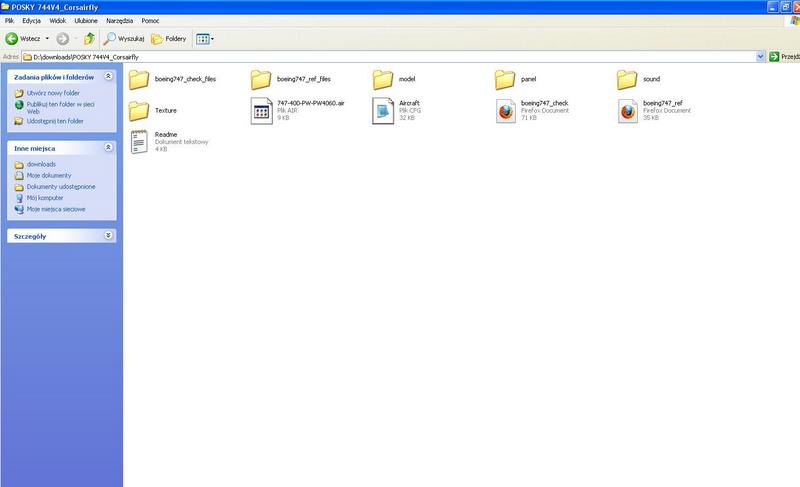The image size is (800, 487).
Task: Click the boeing747_ref_files folder name
Action: [x=304, y=79]
